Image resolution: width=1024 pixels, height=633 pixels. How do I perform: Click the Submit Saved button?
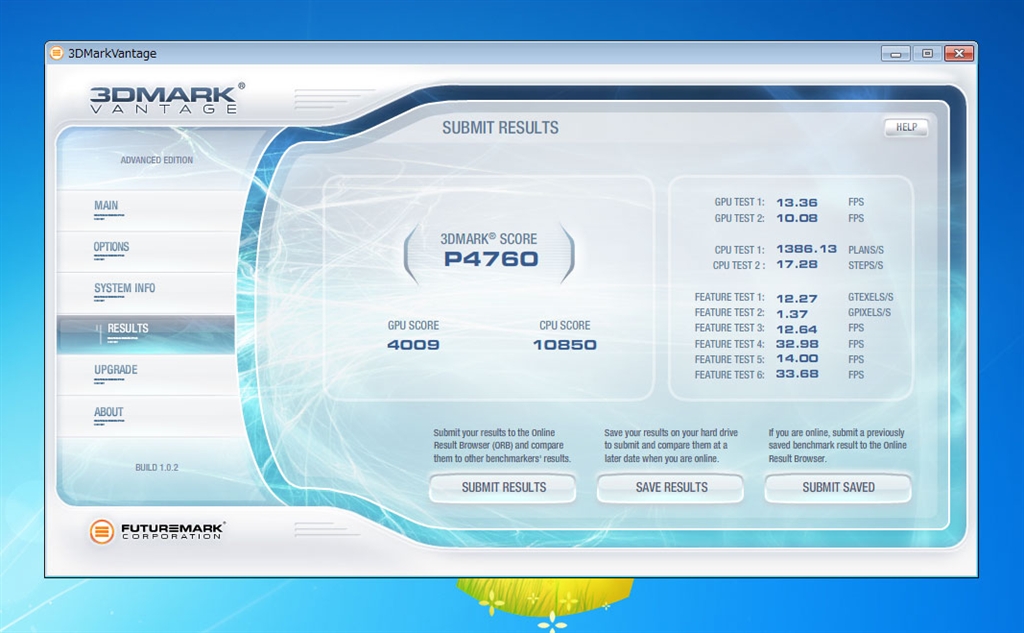coord(838,487)
